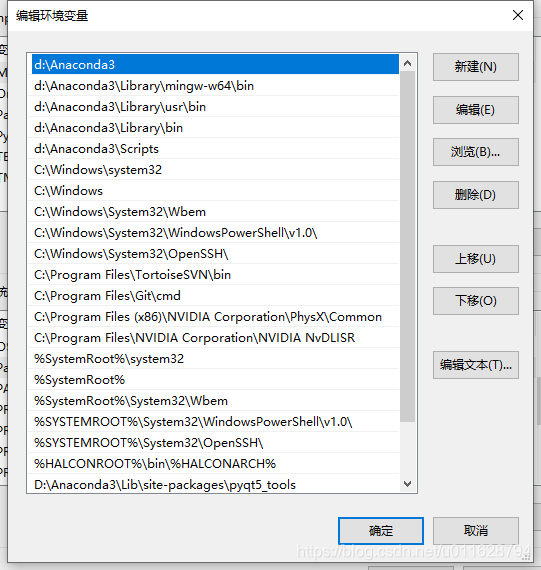541x570 pixels.
Task: Select %SYSTEMROOT%\System32\OpenSSH\ entry
Action: (215, 443)
